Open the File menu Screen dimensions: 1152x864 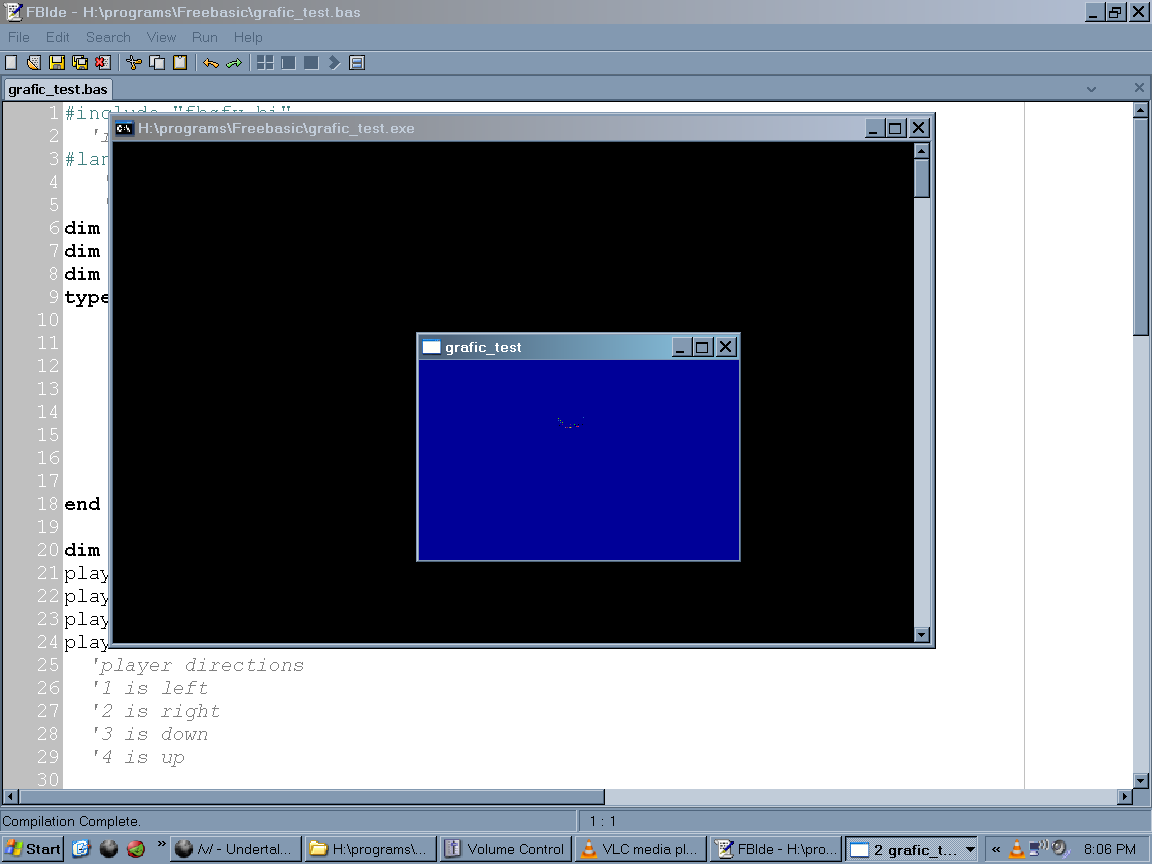tap(18, 37)
